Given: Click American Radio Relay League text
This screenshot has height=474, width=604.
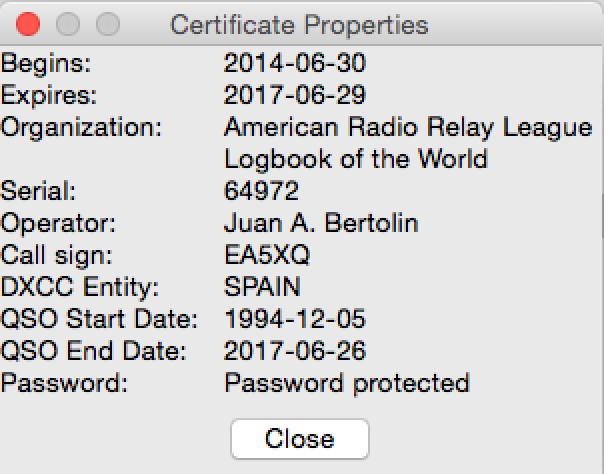Looking at the screenshot, I should point(408,128).
